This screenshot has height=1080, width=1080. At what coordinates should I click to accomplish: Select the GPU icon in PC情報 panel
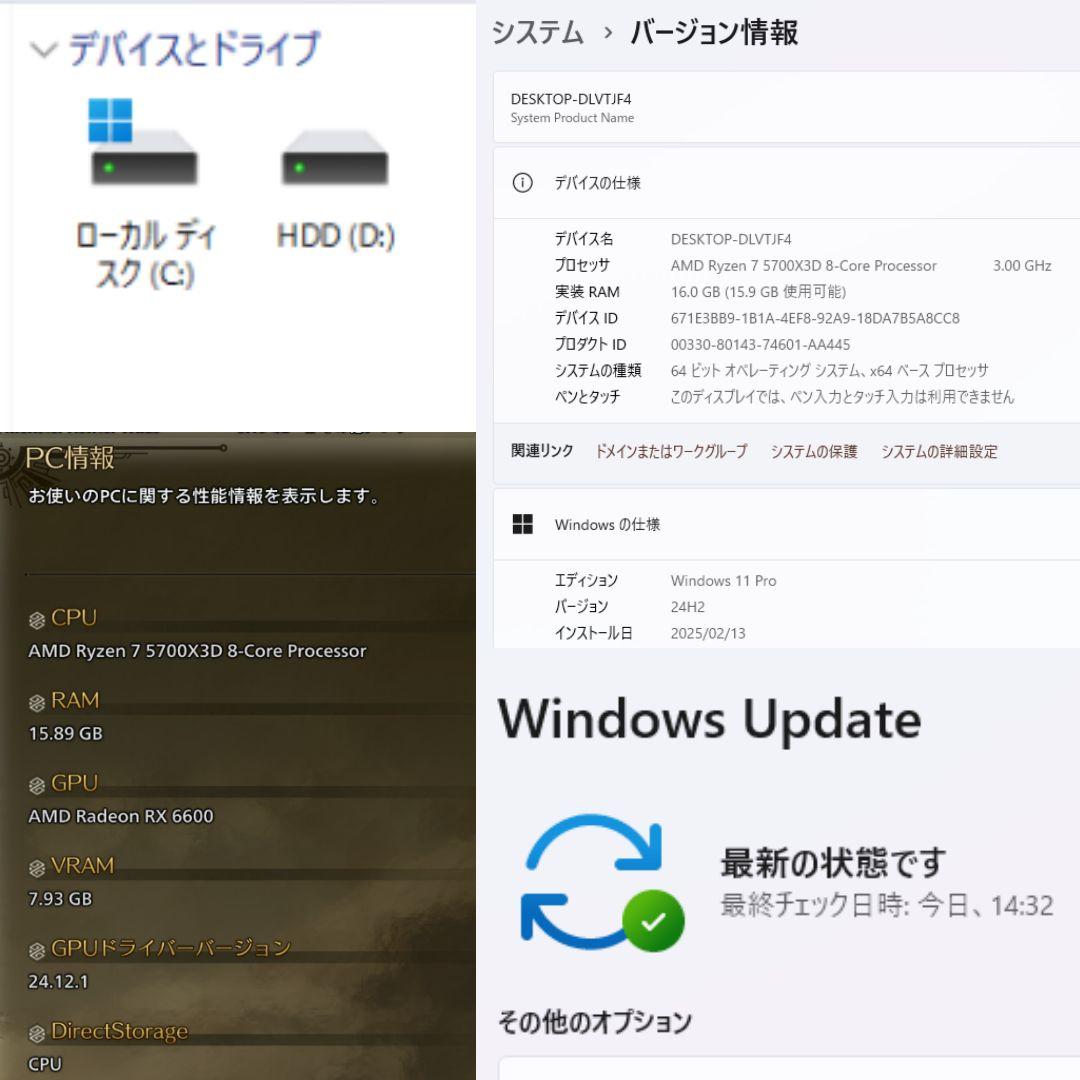coord(35,782)
